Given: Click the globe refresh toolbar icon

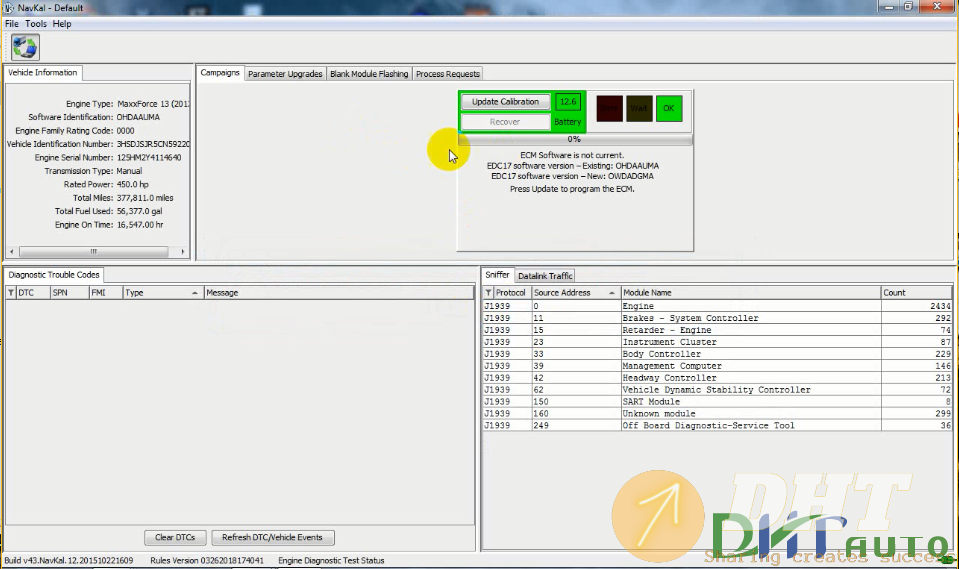Looking at the screenshot, I should point(25,47).
